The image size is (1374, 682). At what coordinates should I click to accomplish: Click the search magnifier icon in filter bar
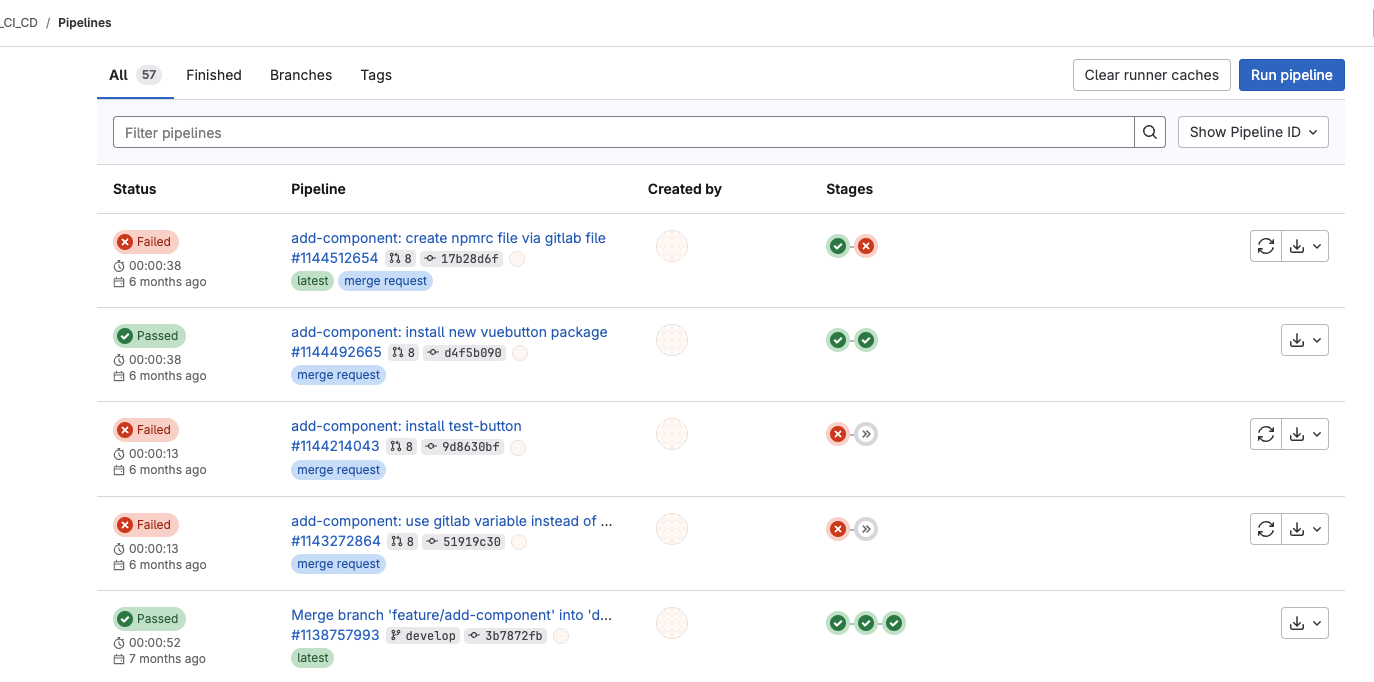tap(1150, 132)
